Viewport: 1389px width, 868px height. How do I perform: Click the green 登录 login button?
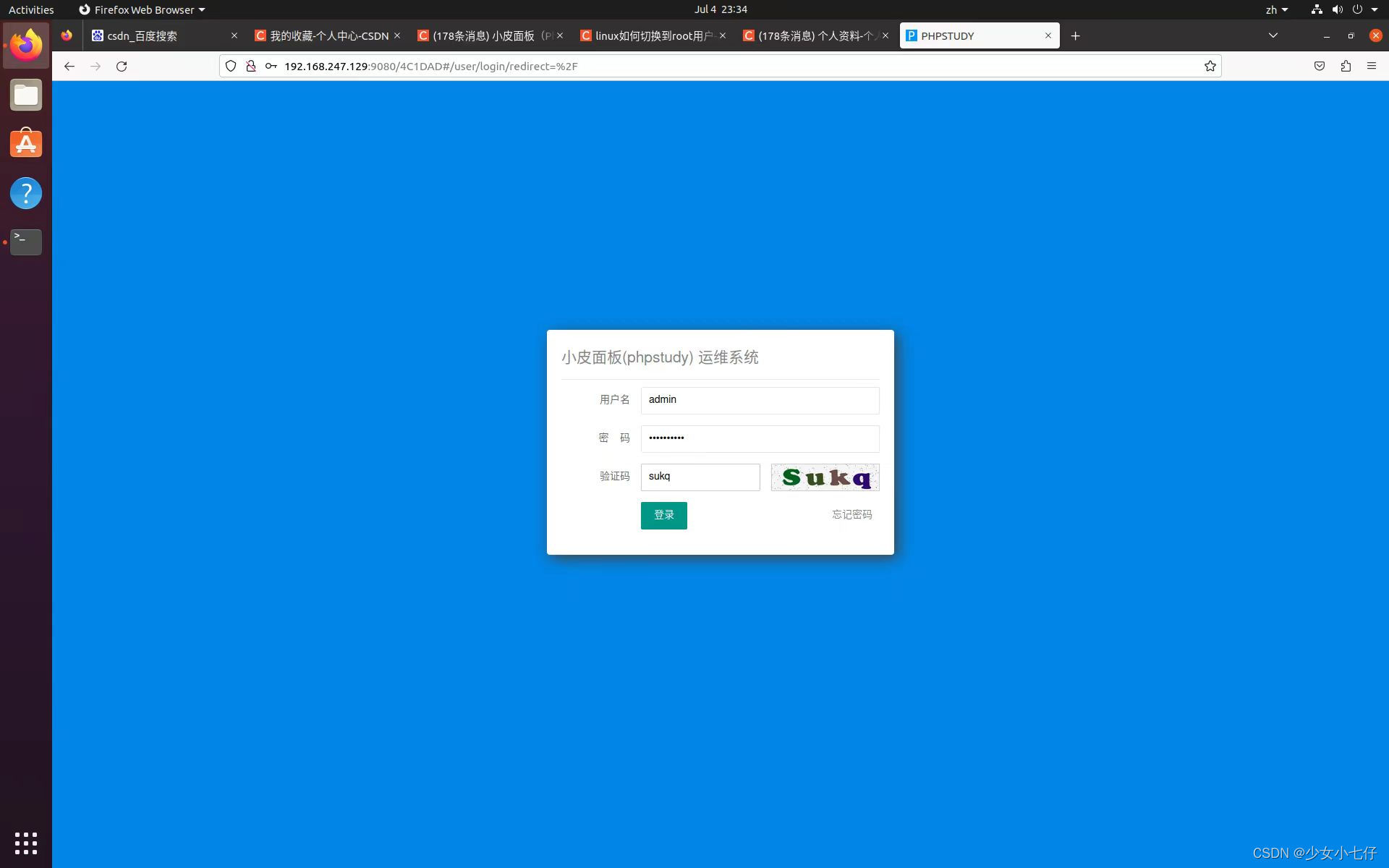(x=663, y=515)
